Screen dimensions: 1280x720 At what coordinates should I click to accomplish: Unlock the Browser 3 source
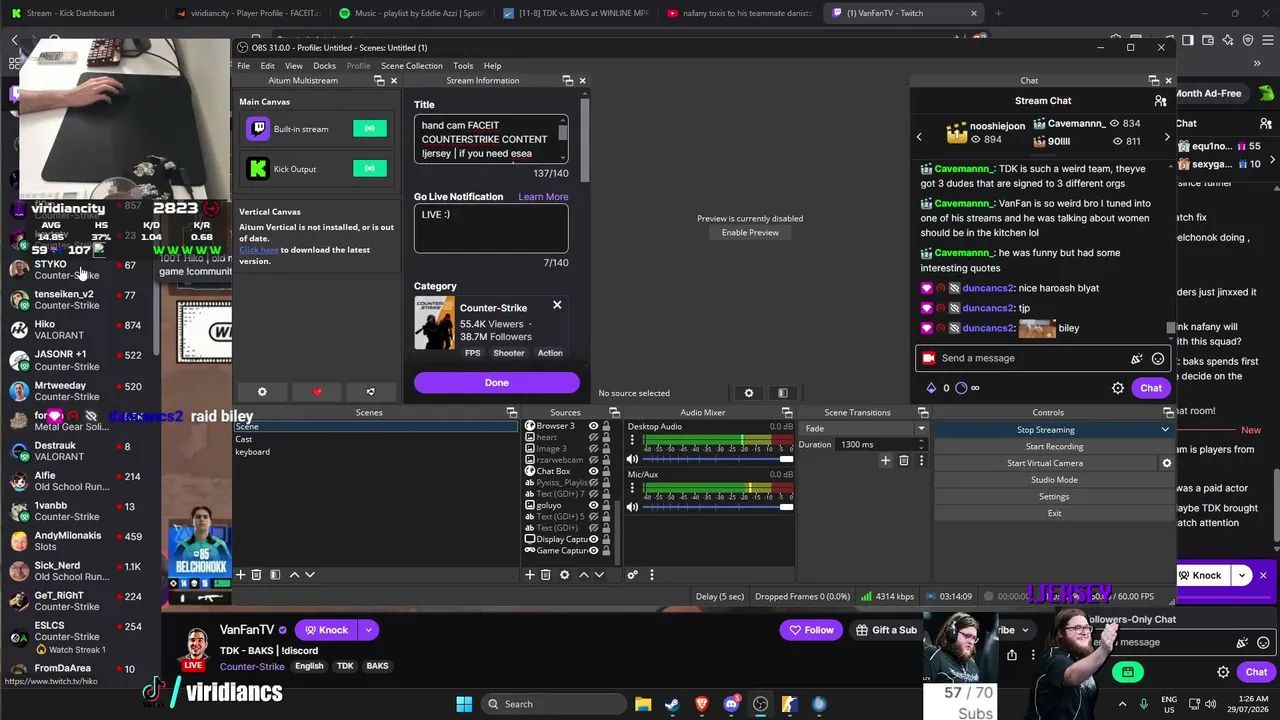point(606,426)
